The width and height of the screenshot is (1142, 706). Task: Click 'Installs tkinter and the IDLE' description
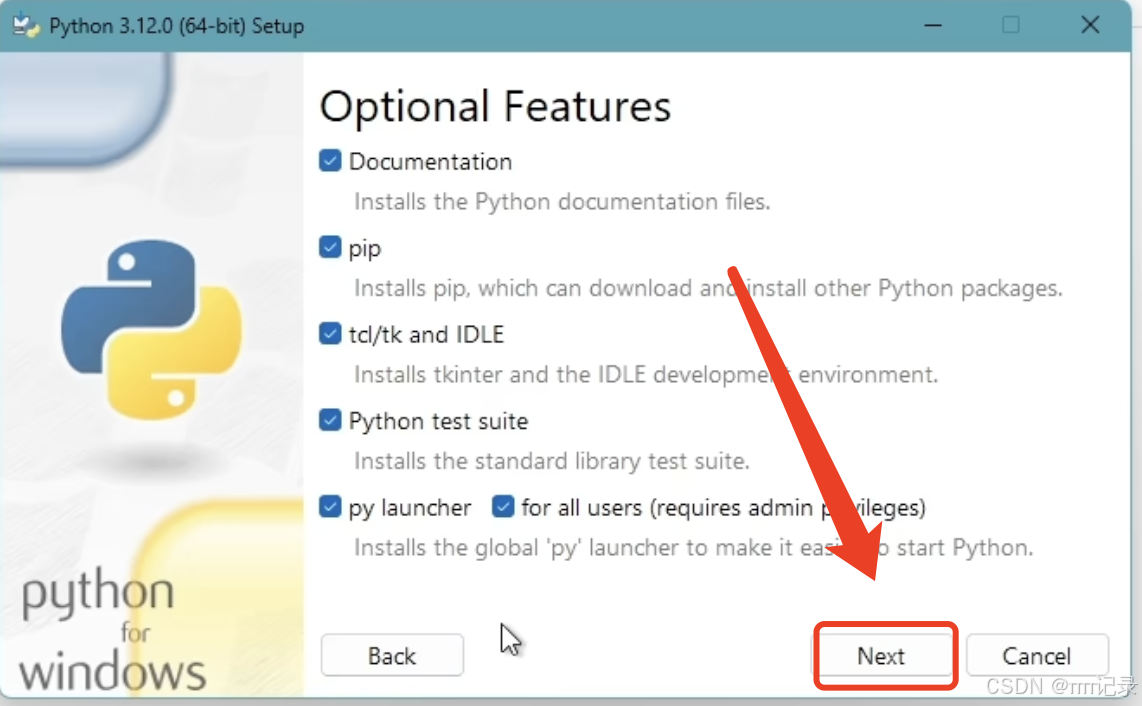tap(646, 374)
